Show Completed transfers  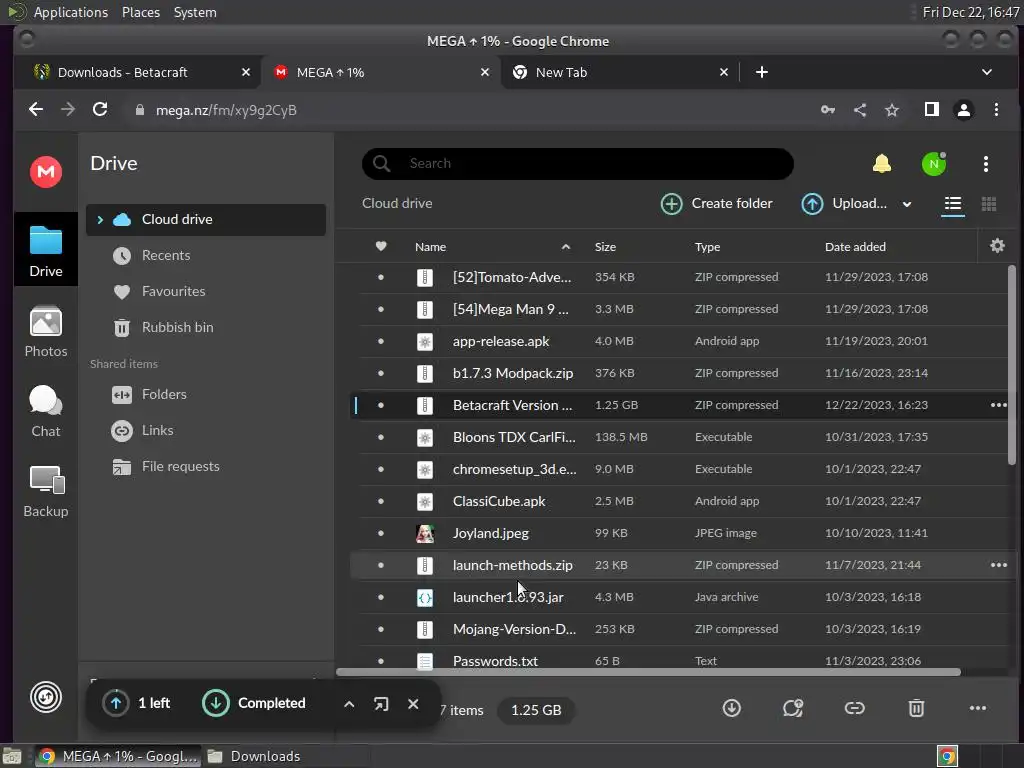point(254,703)
